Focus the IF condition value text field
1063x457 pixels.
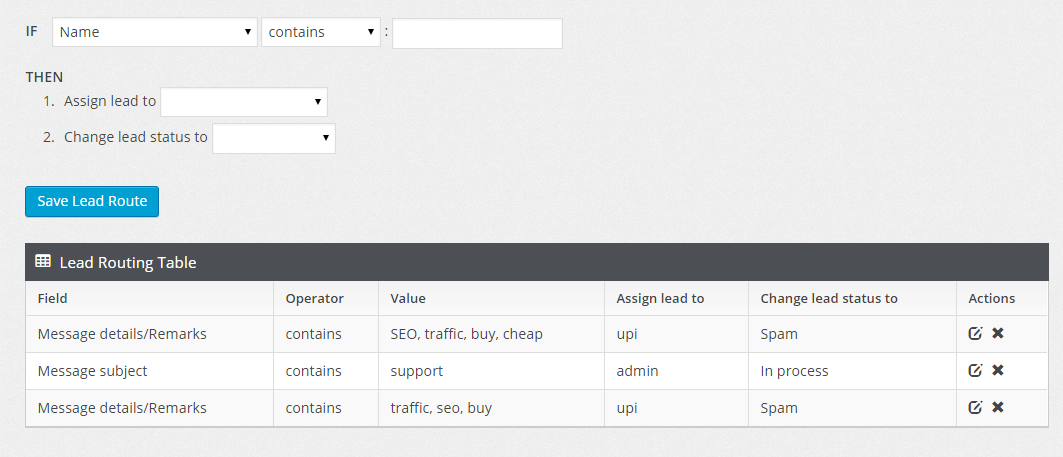coord(477,33)
